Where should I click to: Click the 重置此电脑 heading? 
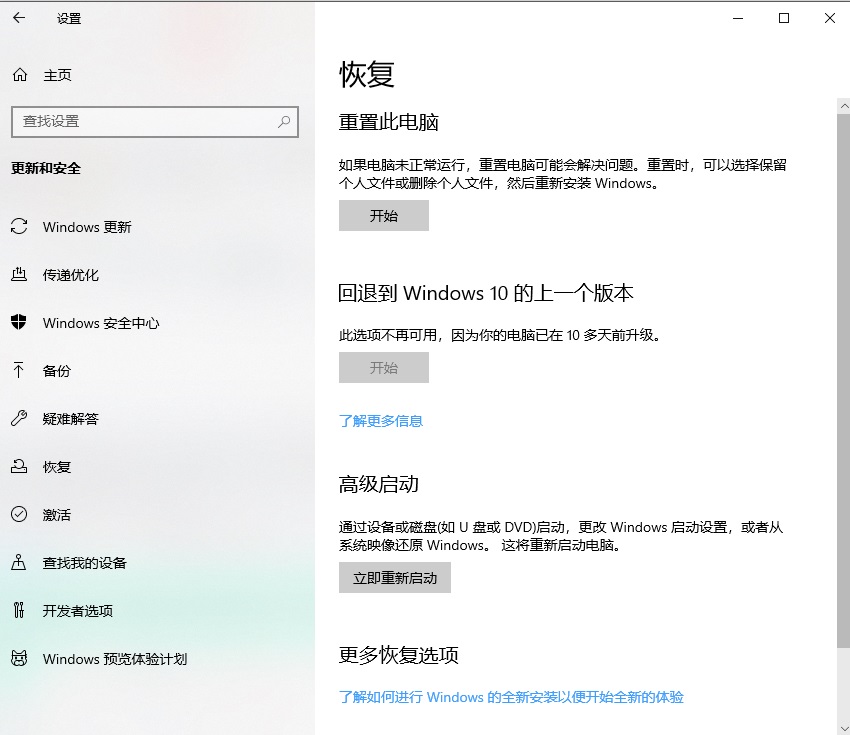click(388, 122)
